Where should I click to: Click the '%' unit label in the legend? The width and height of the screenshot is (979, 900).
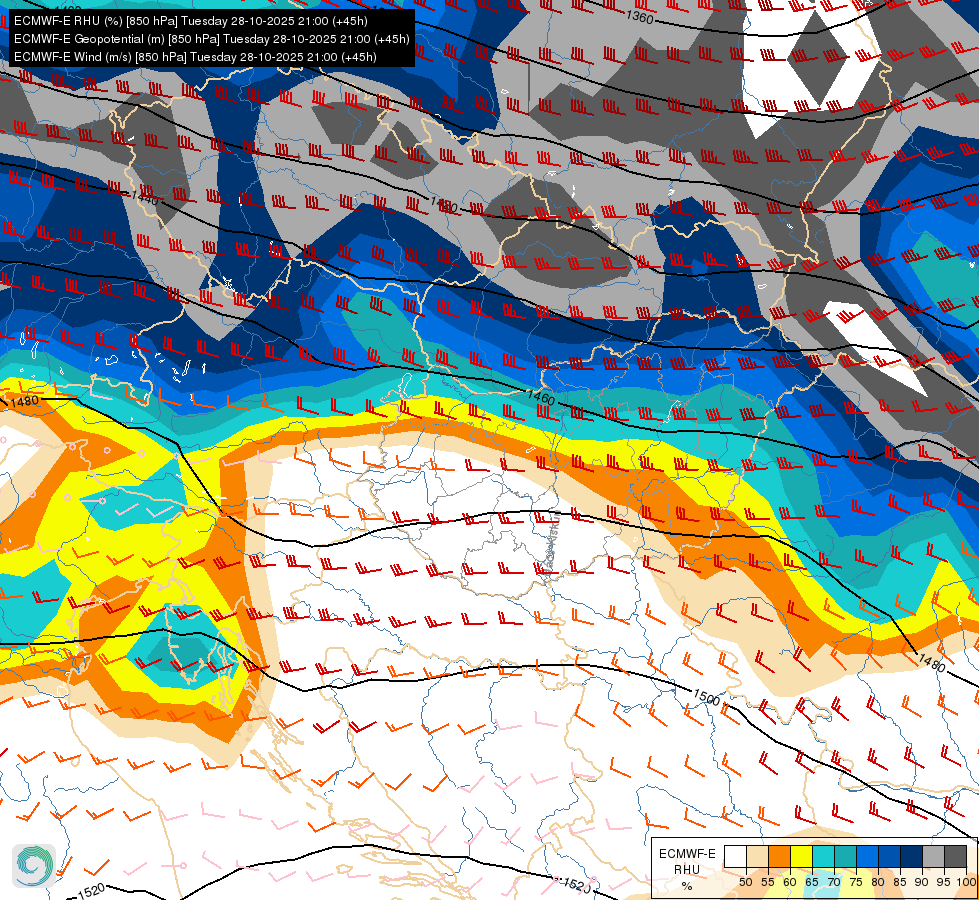687,886
